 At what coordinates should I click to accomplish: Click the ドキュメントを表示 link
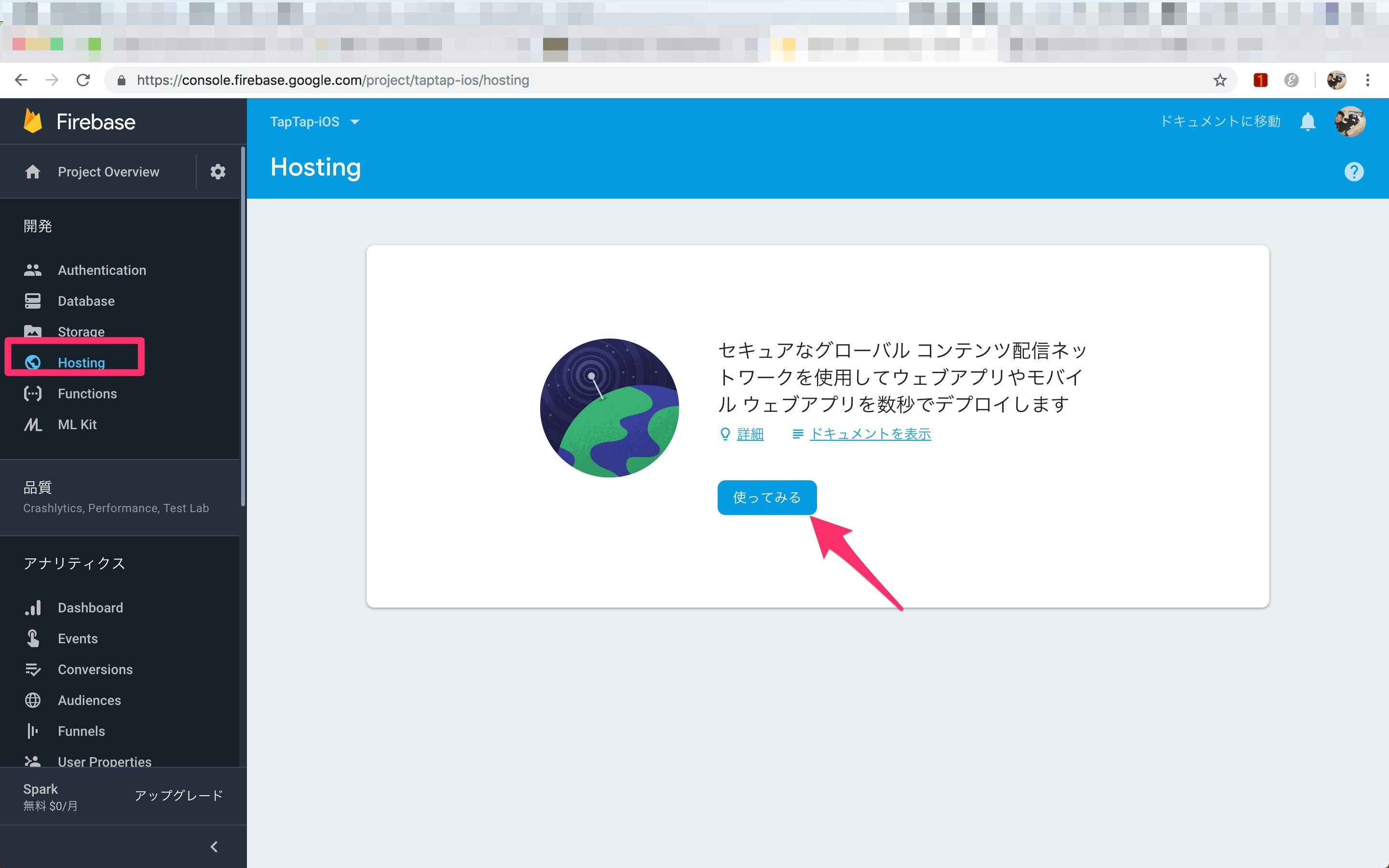click(x=870, y=434)
